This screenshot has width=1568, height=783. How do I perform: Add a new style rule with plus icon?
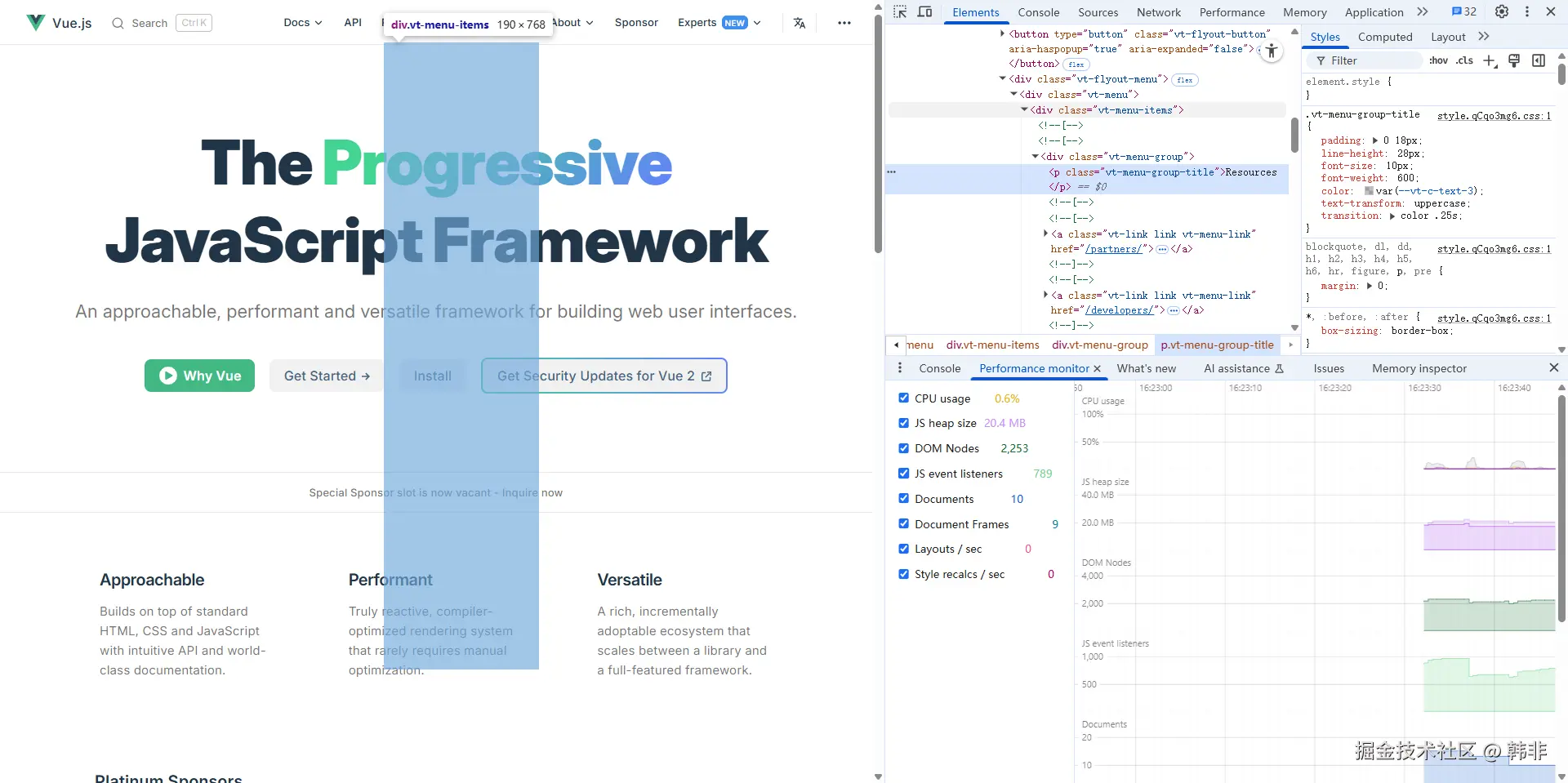1490,60
